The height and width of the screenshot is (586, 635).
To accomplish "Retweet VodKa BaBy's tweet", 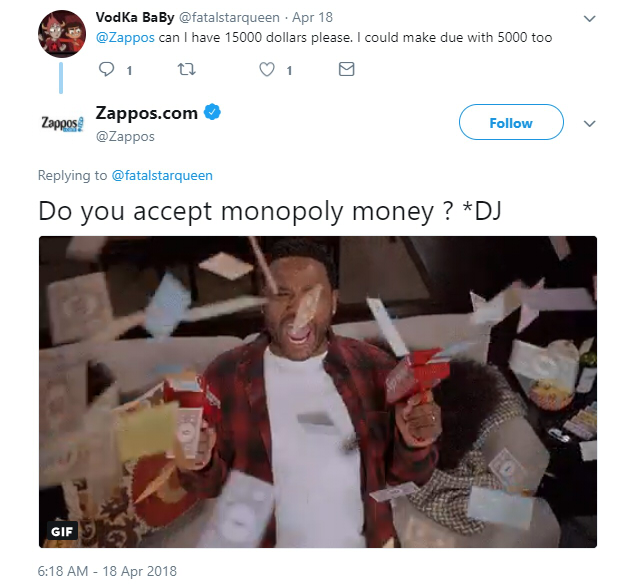I will click(x=187, y=69).
